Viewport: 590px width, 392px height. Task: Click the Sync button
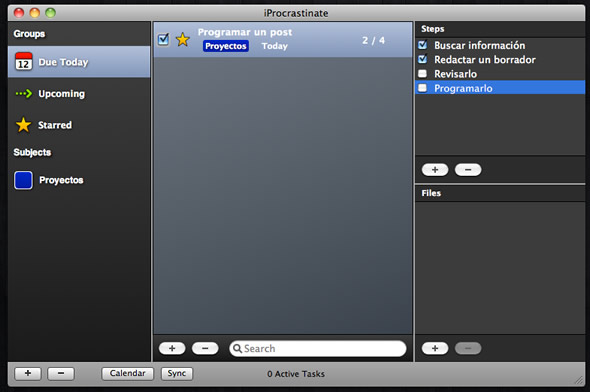(177, 374)
